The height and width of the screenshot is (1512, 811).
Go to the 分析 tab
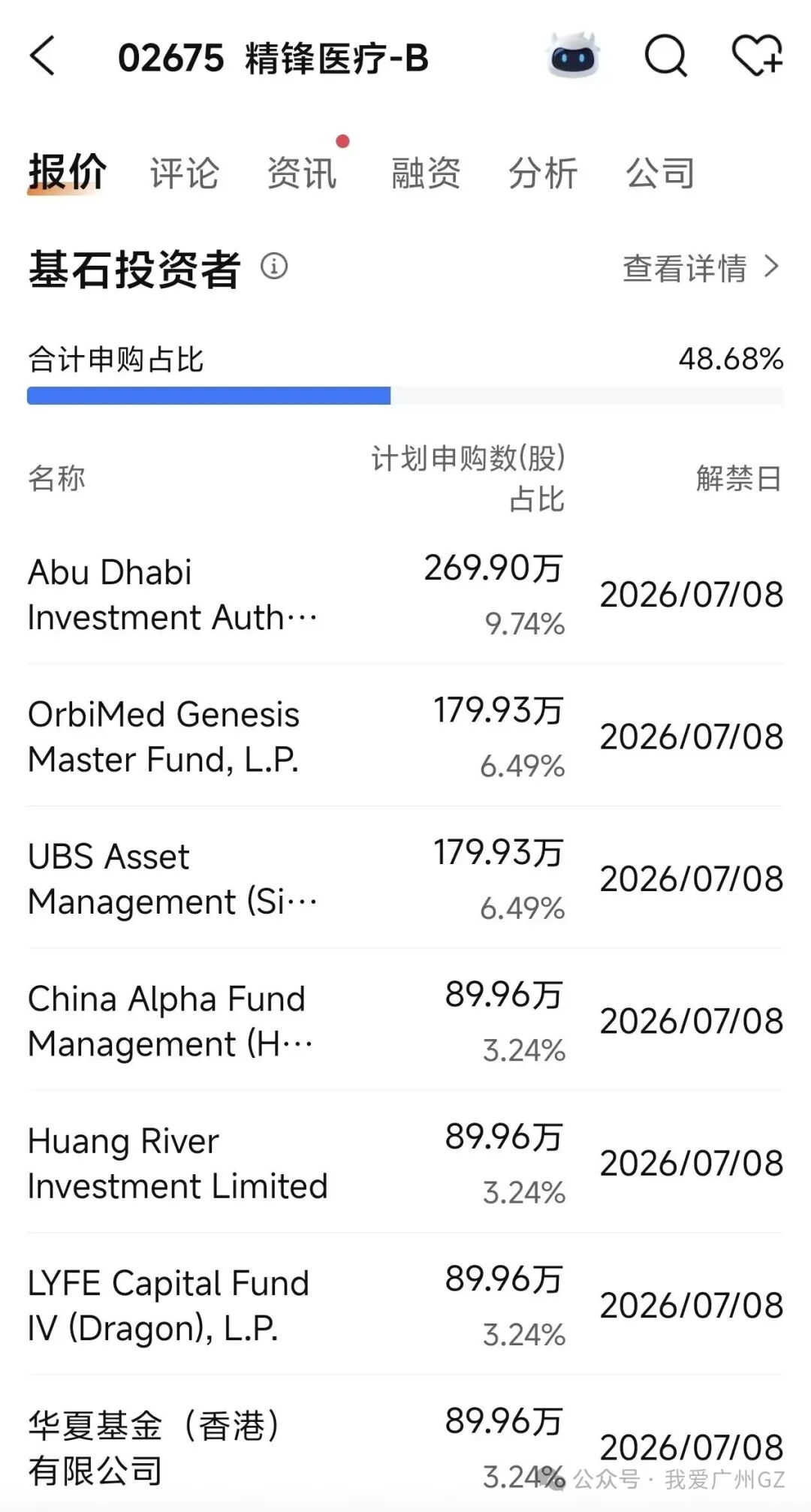[543, 173]
